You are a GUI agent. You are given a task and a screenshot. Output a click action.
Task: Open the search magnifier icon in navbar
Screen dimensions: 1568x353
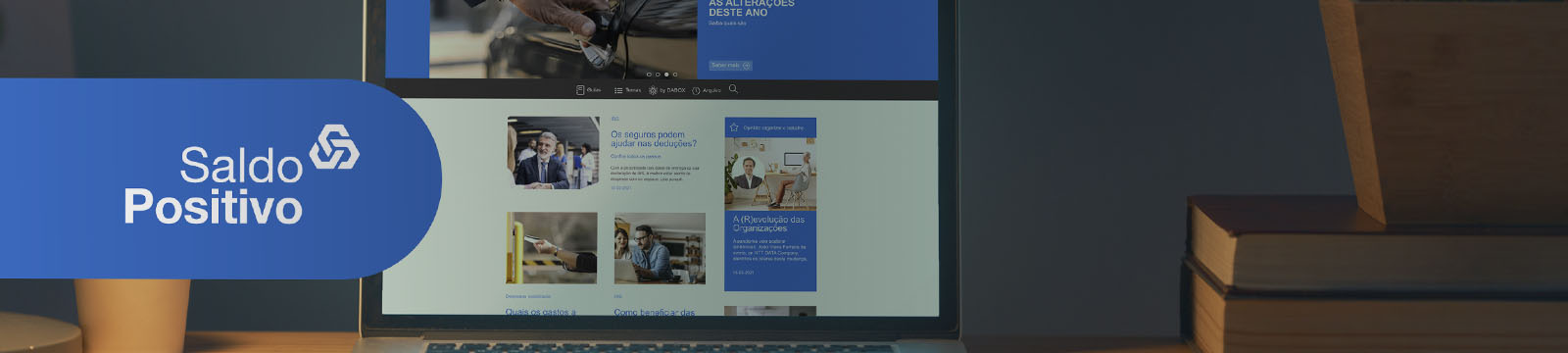click(x=733, y=89)
